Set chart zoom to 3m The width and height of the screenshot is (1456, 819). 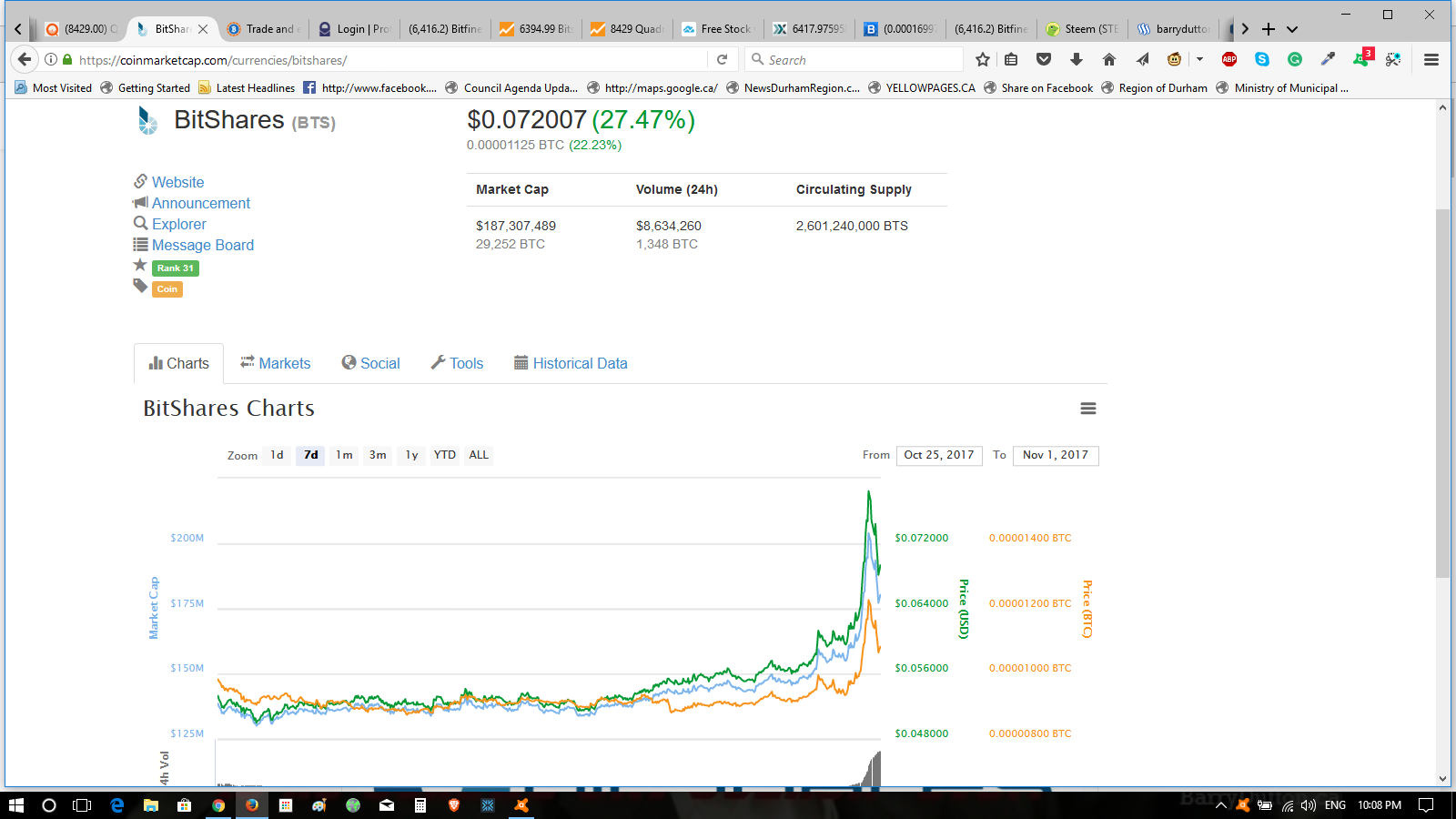[378, 455]
